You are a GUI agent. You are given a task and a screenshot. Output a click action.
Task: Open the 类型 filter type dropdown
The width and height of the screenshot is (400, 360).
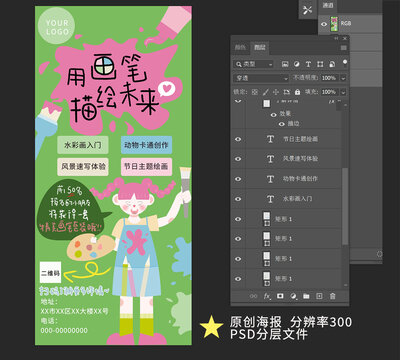coord(254,64)
